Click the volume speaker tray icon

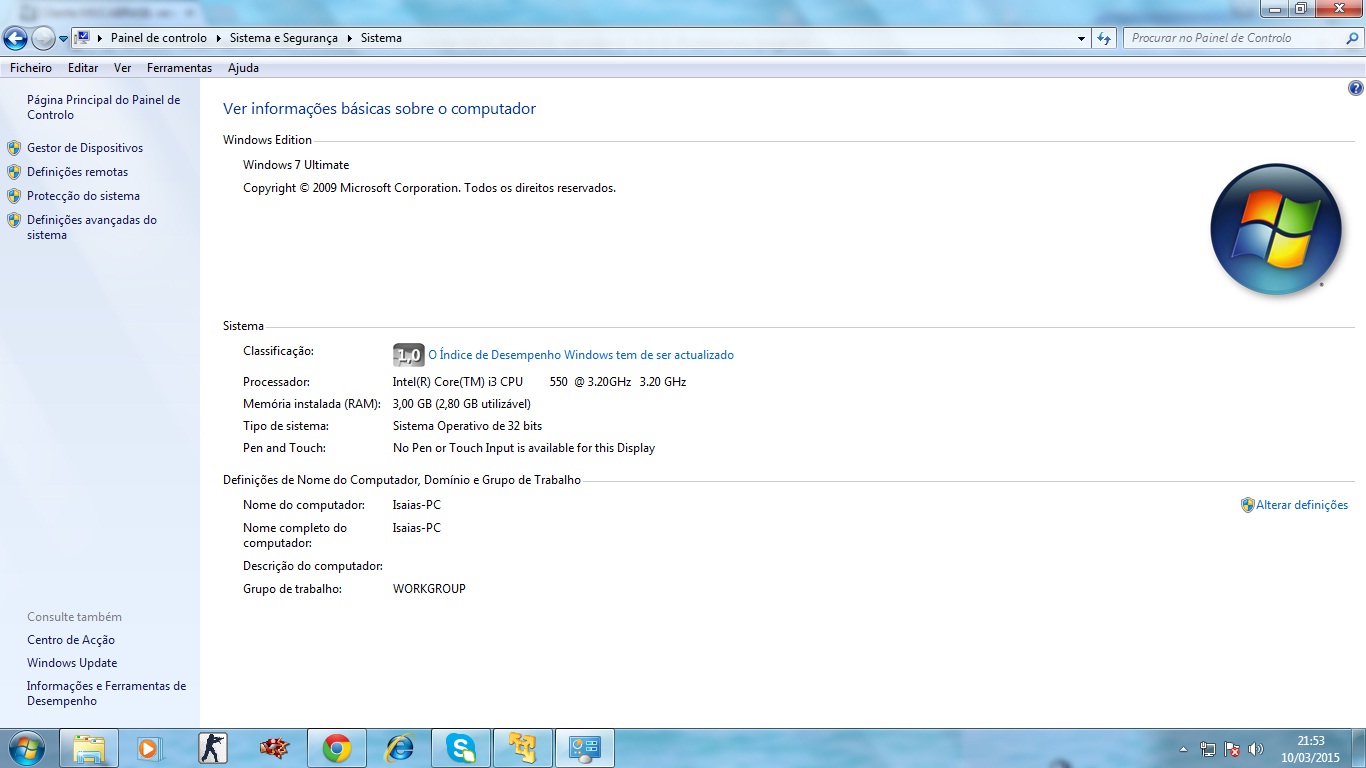[1257, 749]
